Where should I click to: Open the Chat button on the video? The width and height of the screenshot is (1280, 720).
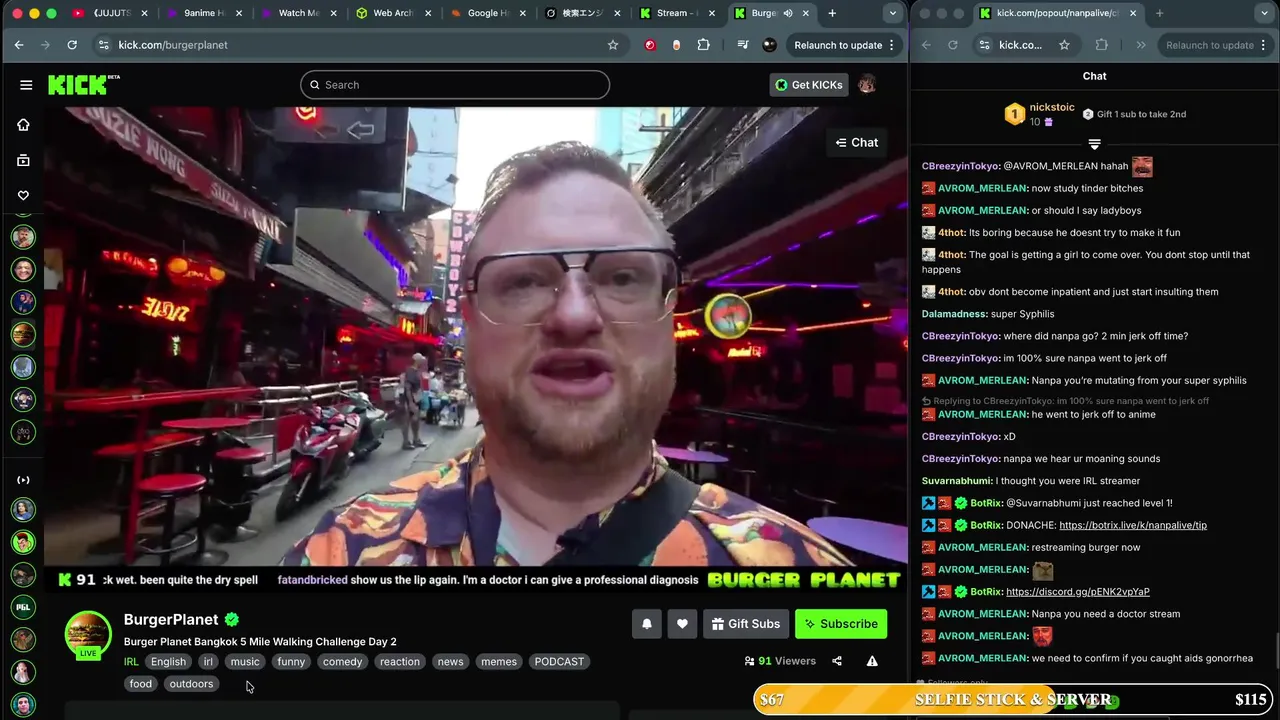[x=856, y=143]
